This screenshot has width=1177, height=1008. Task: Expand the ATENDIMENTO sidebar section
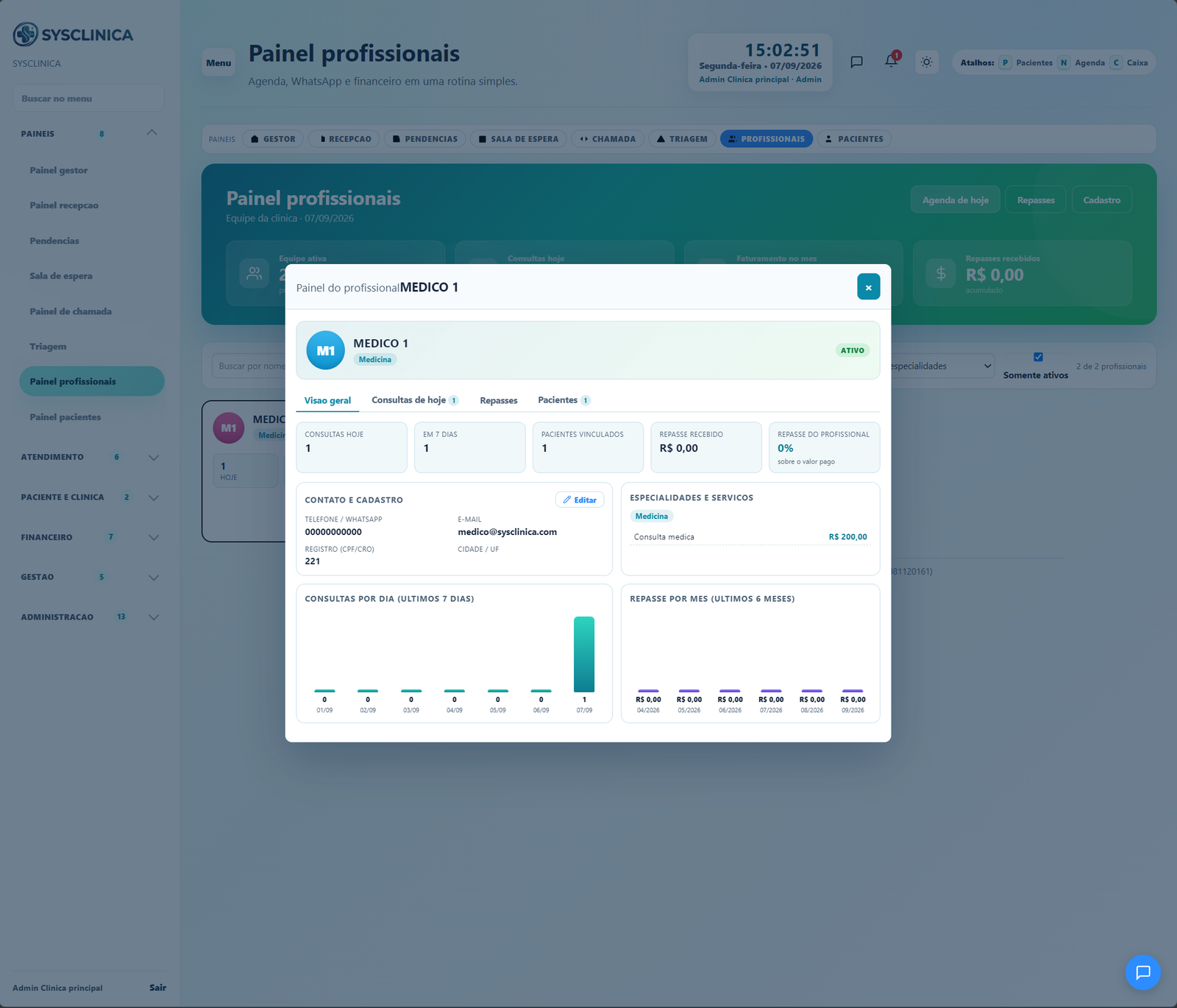coord(154,458)
